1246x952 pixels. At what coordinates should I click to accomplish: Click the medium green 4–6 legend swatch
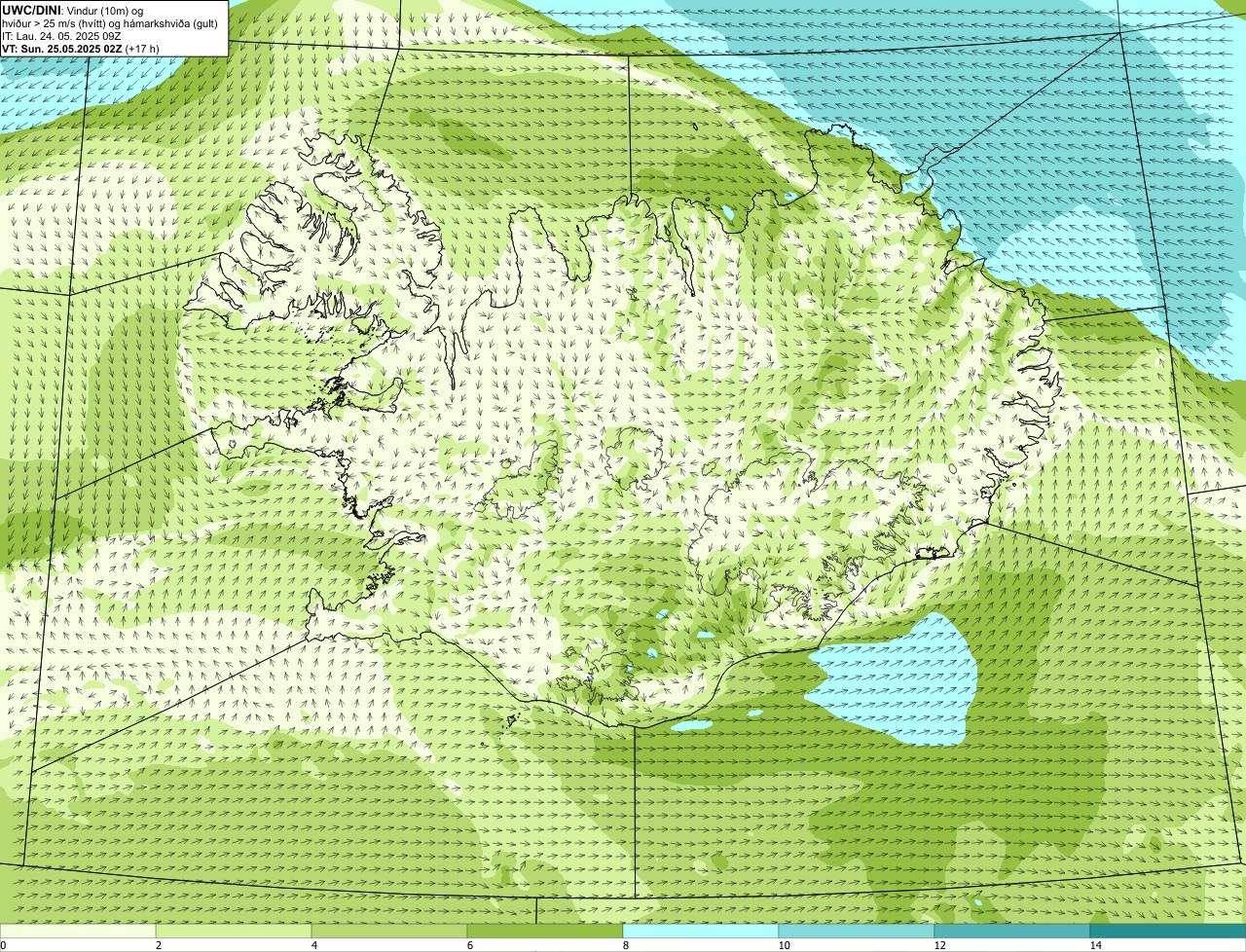coord(389,932)
